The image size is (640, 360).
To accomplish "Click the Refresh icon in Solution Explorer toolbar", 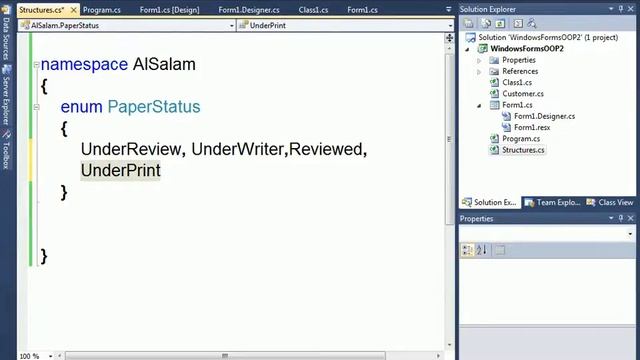I will tap(500, 24).
